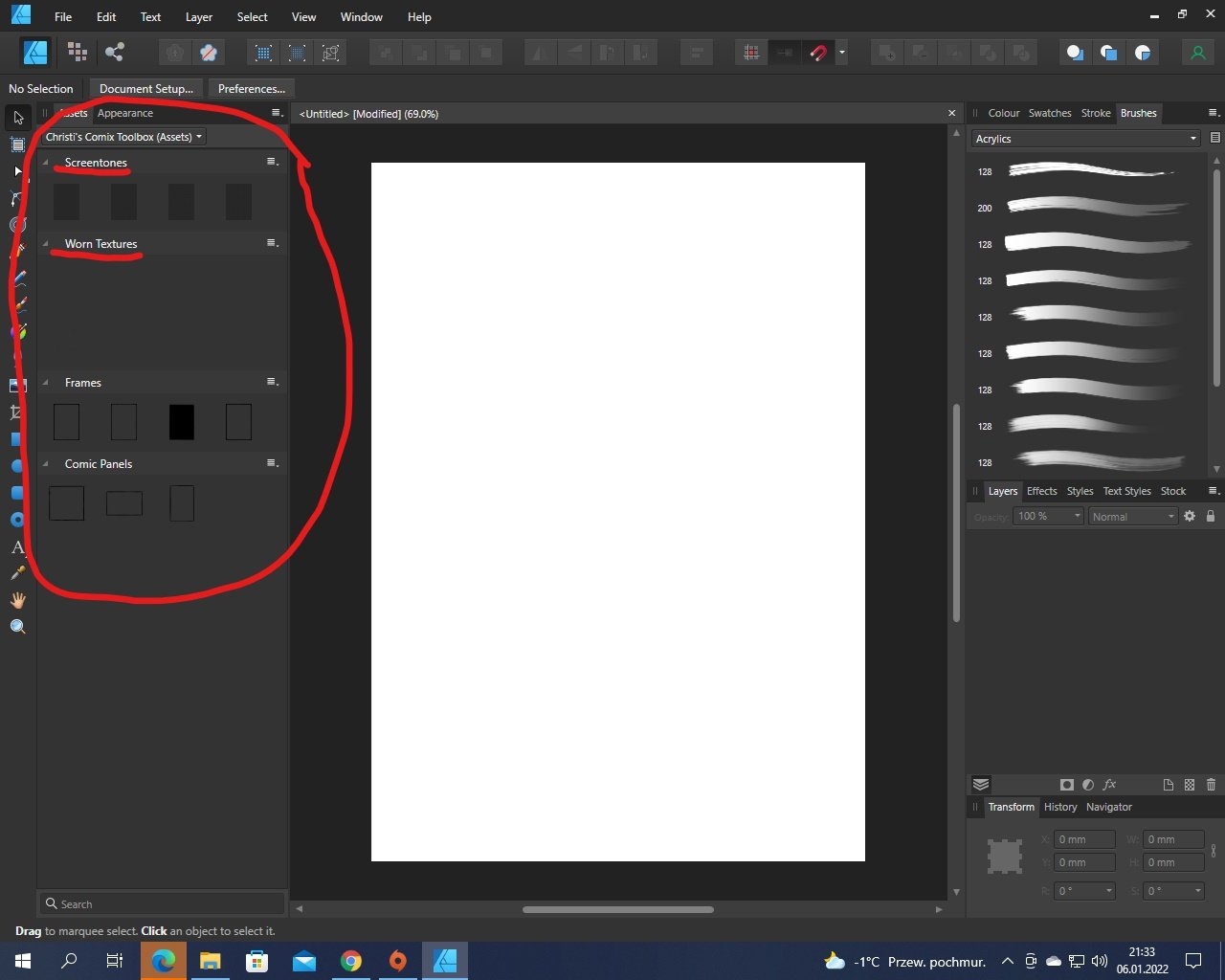The height and width of the screenshot is (980, 1225).
Task: Toggle the layer lock in Layers panel
Action: pyautogui.click(x=1211, y=516)
